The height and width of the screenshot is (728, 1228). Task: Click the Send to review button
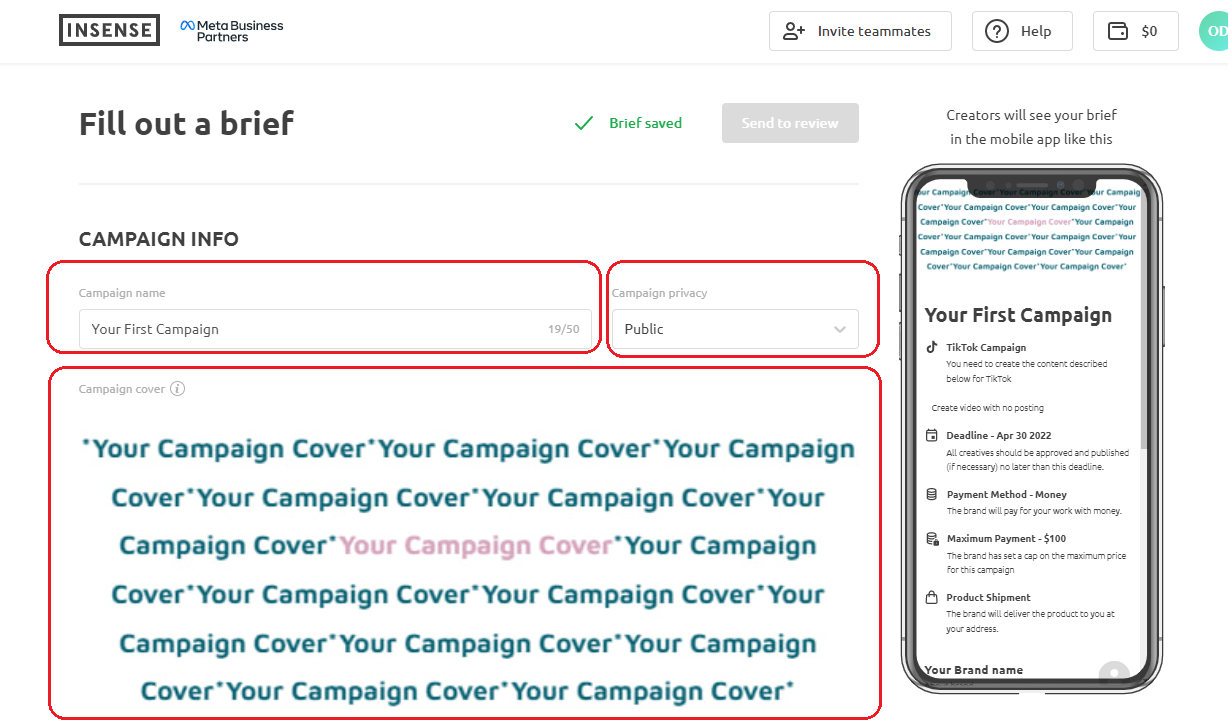[x=790, y=123]
